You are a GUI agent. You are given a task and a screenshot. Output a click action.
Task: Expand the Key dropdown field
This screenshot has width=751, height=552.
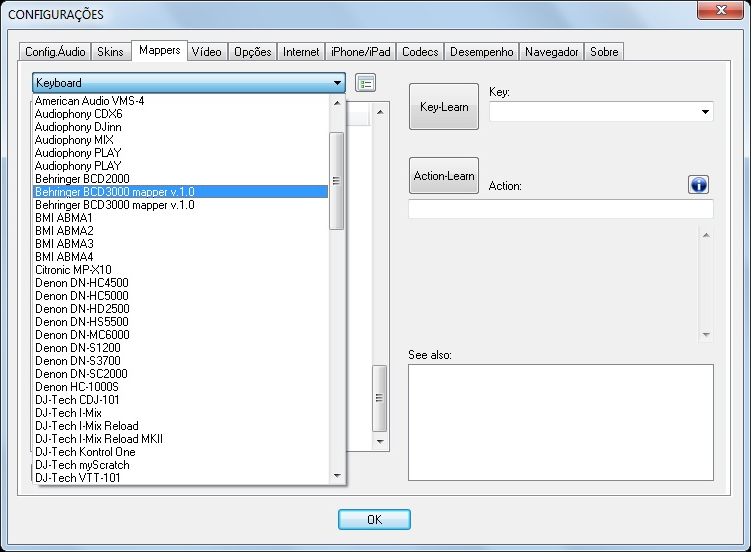tap(601, 112)
